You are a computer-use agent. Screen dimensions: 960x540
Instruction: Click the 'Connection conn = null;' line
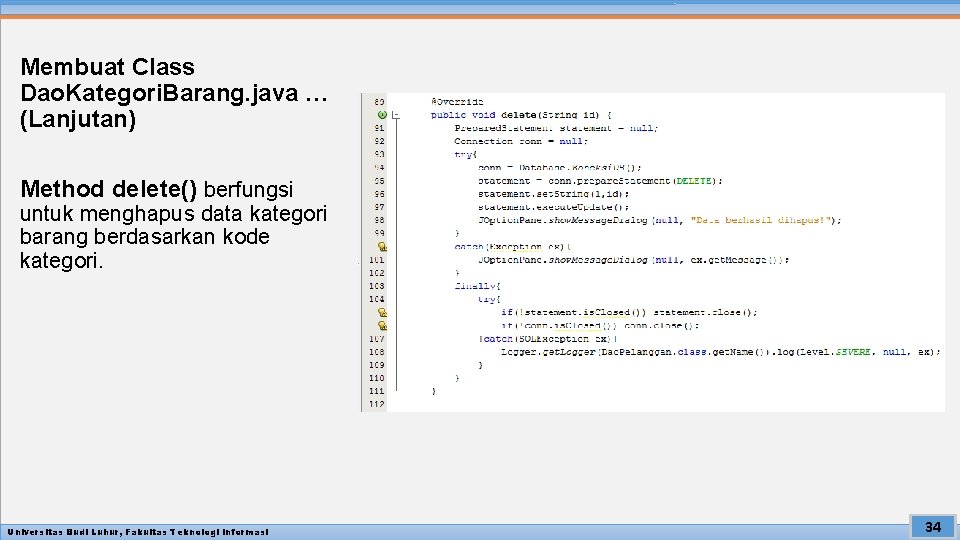520,141
